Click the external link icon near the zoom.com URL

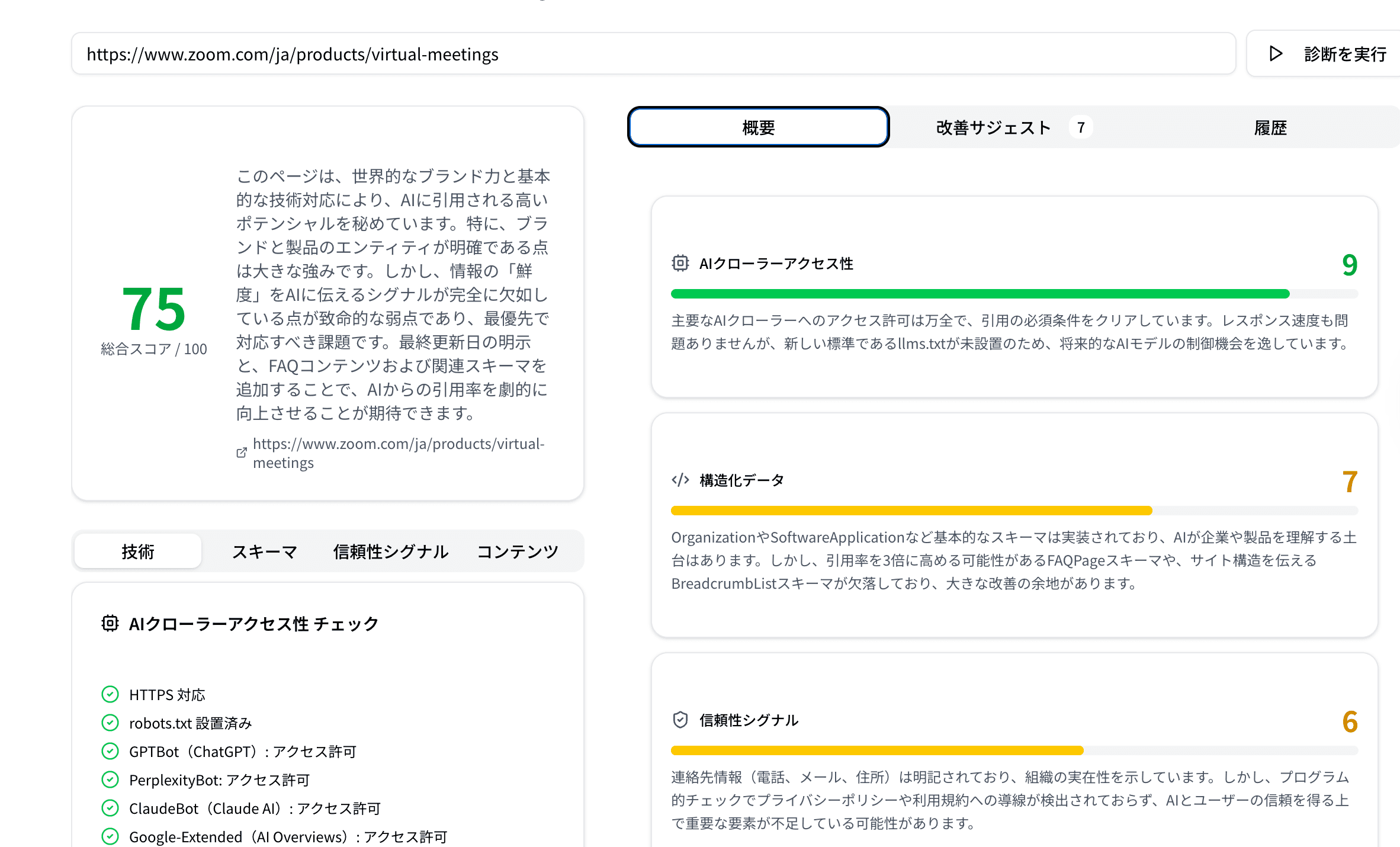[240, 452]
